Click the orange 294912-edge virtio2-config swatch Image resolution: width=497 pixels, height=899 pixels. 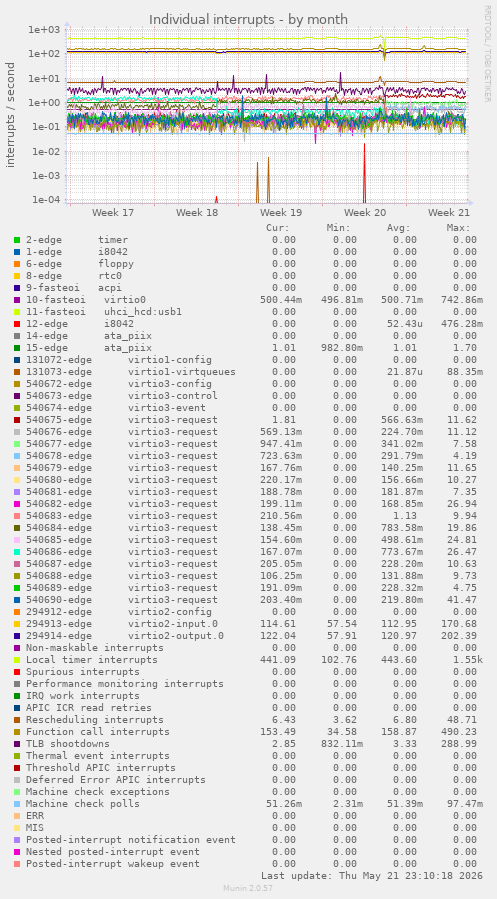[x=17, y=612]
